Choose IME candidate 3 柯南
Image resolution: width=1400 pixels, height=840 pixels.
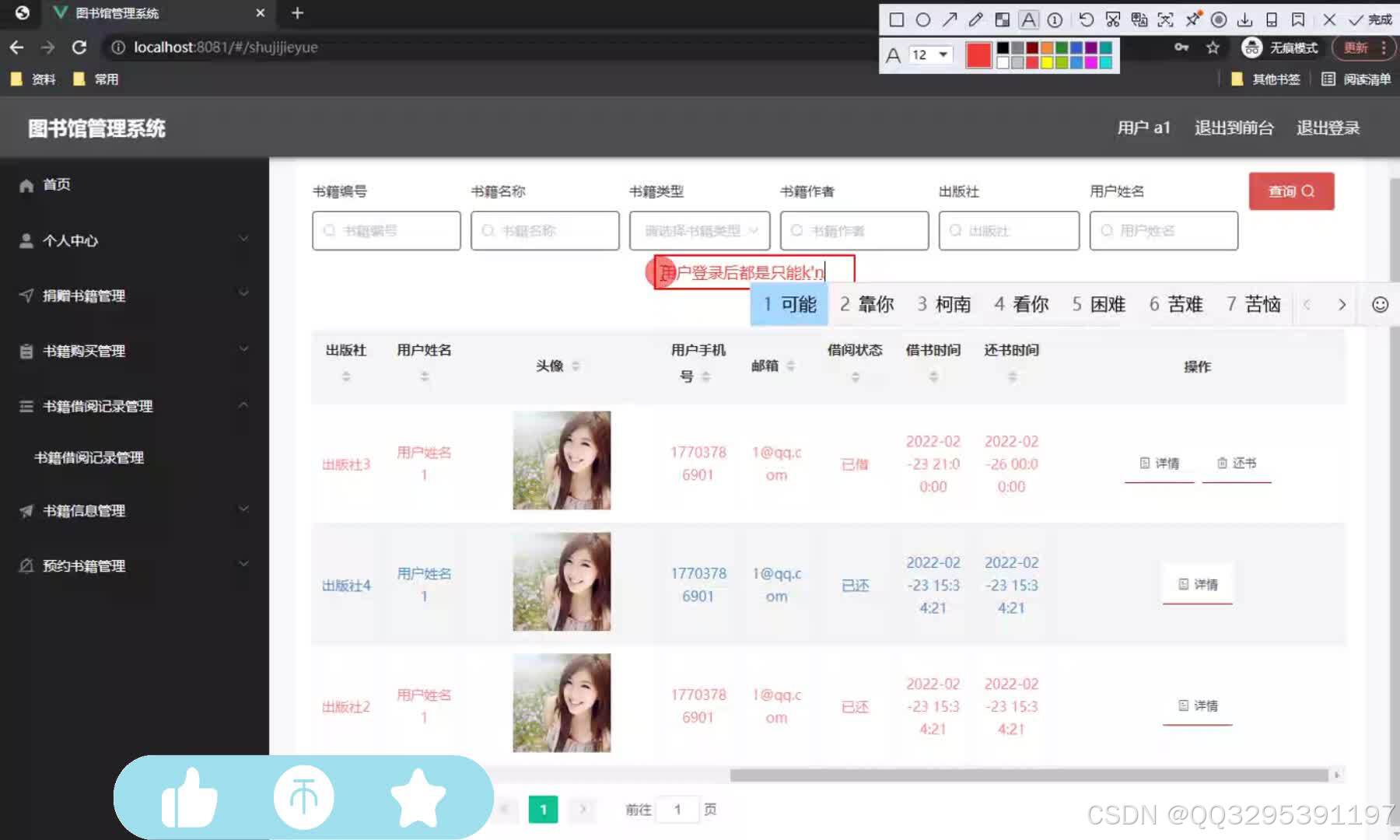coord(943,304)
